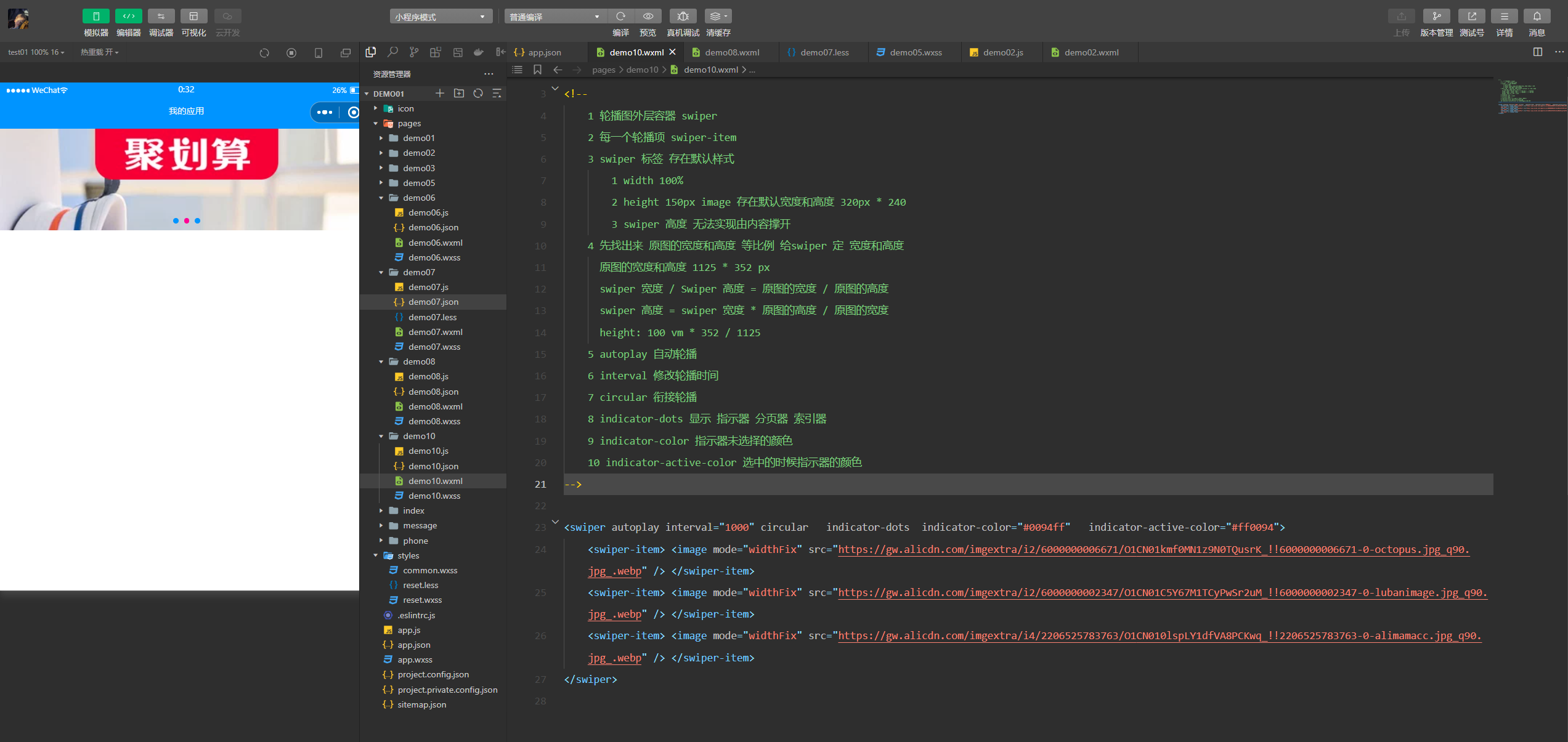The width and height of the screenshot is (1568, 742).
Task: Click the detach simulator window icon
Action: coord(346,53)
